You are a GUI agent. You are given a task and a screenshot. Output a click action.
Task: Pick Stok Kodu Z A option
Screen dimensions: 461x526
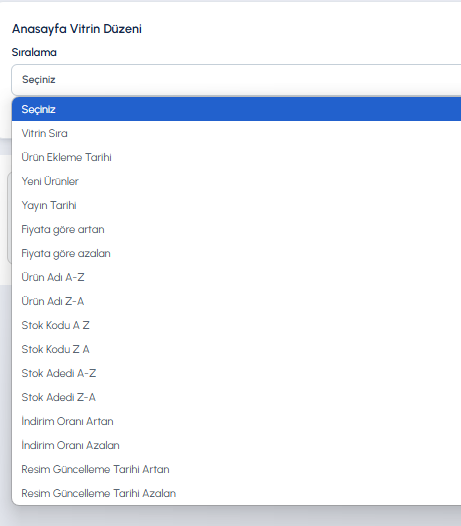coord(237,349)
